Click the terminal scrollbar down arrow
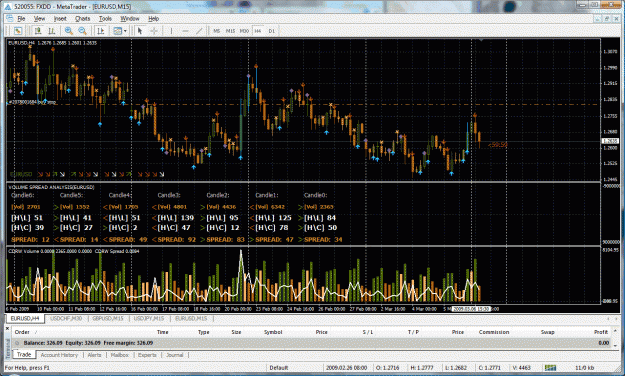625x376 pixels. point(615,345)
